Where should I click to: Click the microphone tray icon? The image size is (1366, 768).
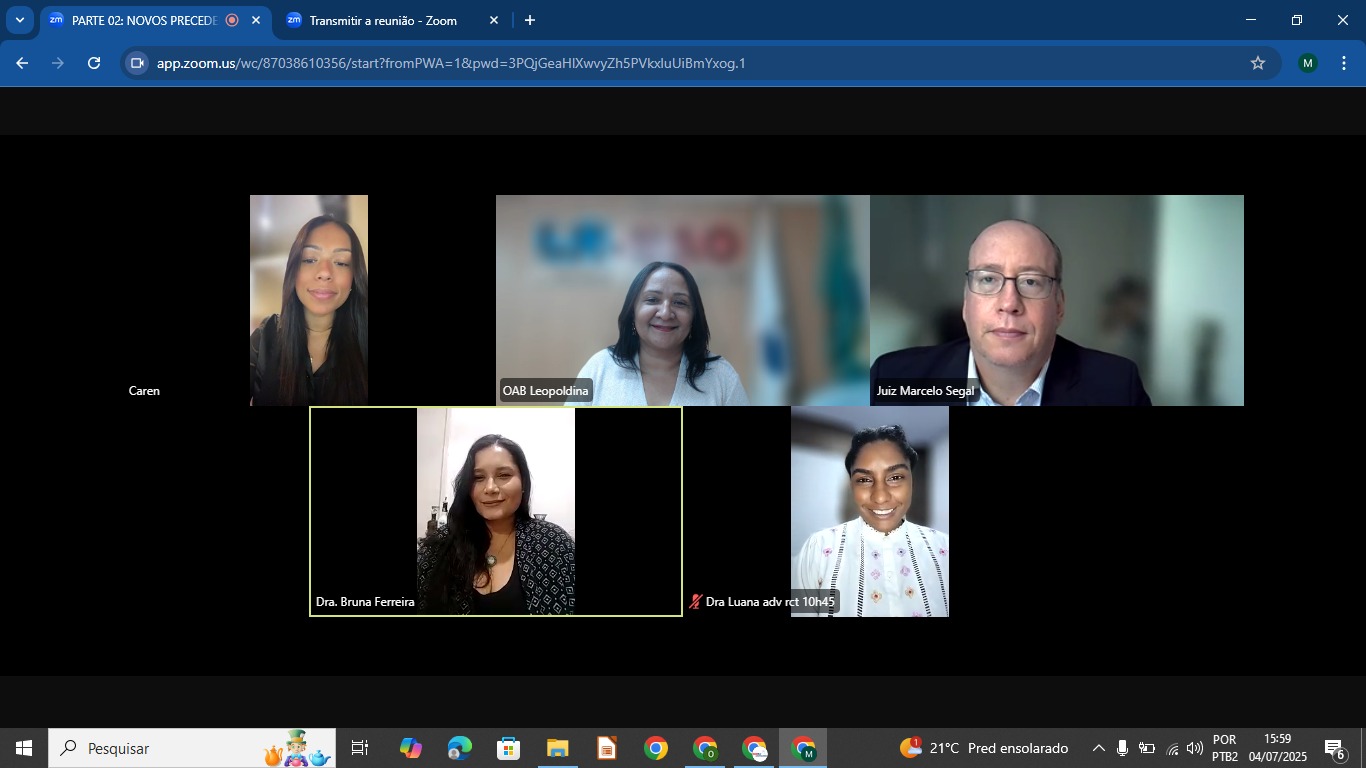1123,748
